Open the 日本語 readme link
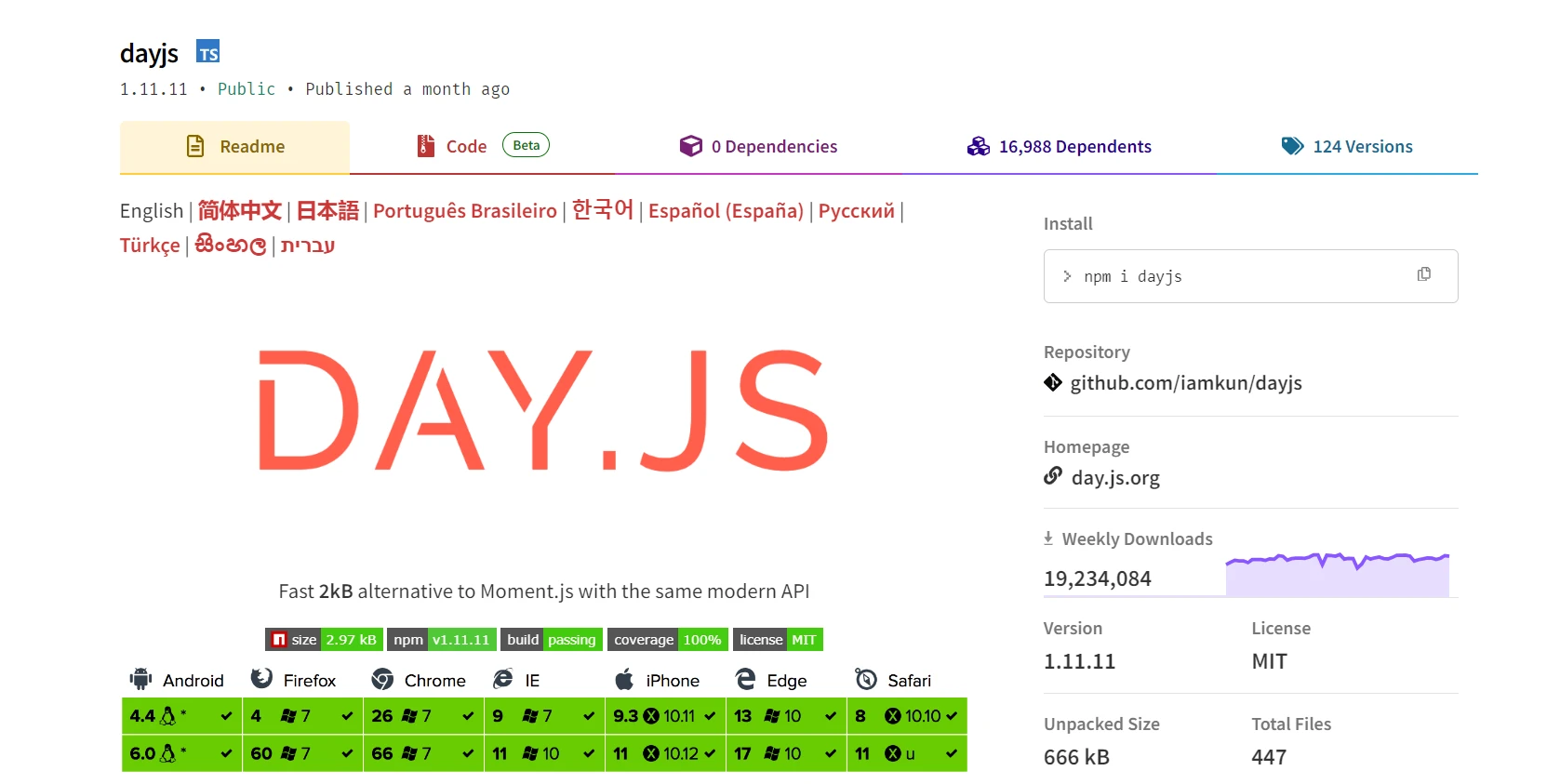This screenshot has height=784, width=1560. pos(327,211)
